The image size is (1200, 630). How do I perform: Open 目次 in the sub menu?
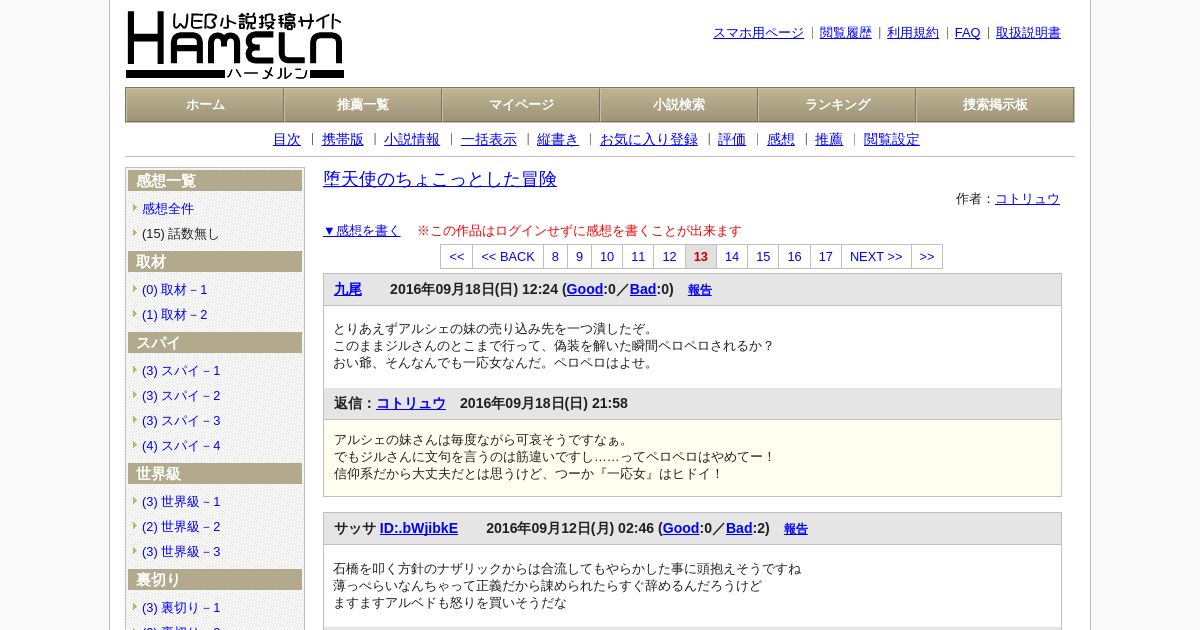click(x=287, y=140)
